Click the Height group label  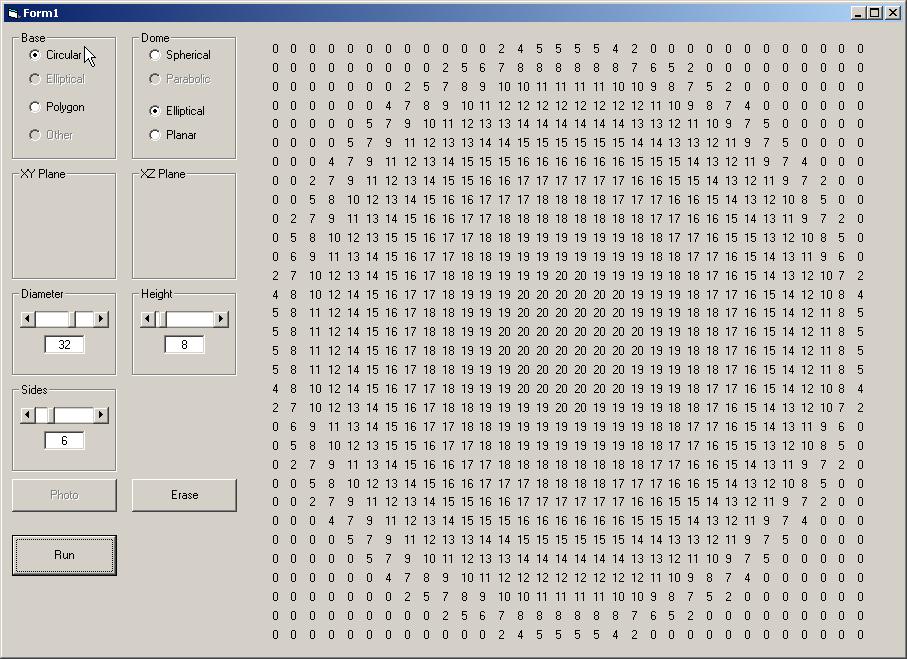coord(157,294)
